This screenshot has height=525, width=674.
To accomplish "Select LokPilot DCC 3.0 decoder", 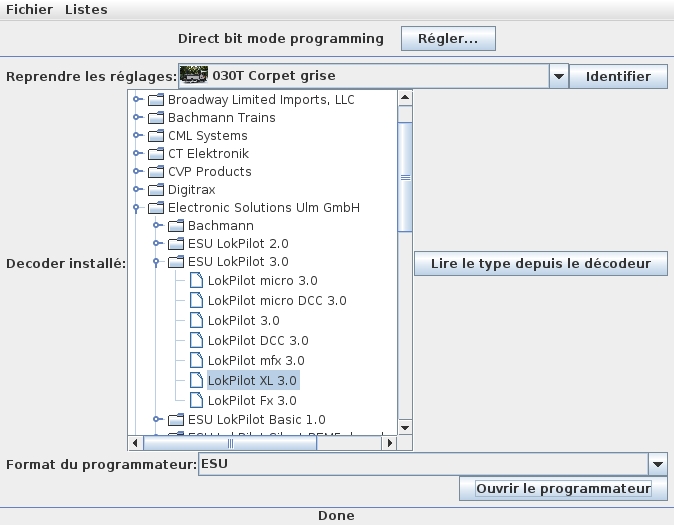I will (258, 341).
